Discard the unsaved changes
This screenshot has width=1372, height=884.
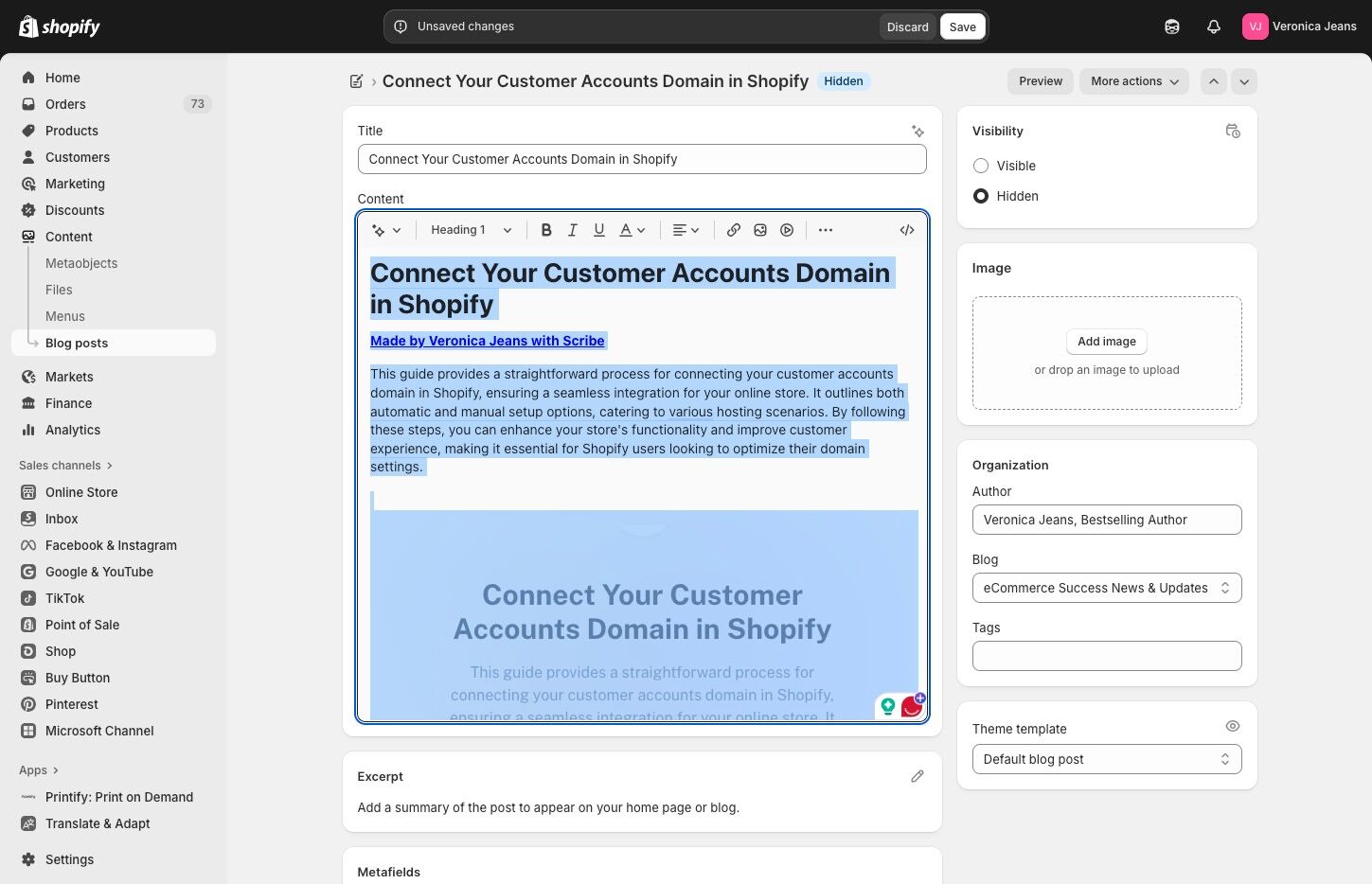click(x=907, y=27)
